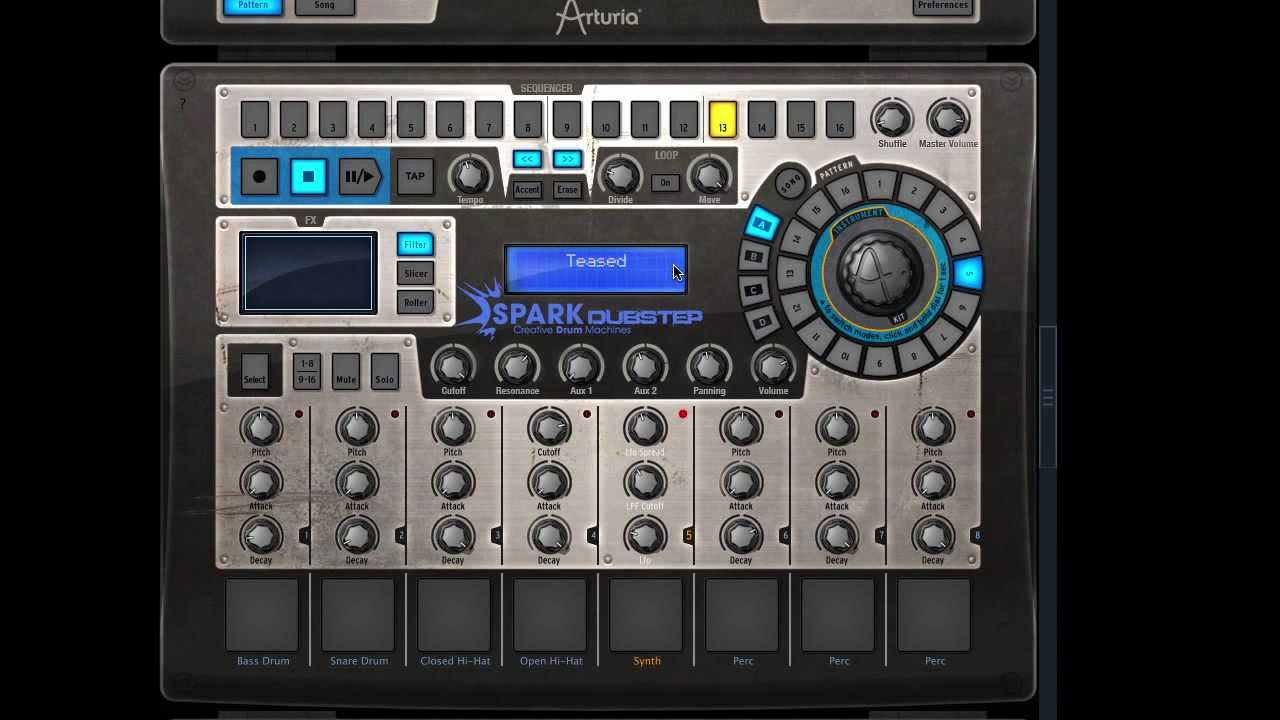
Task: Click the instrument Volume knob
Action: click(773, 365)
